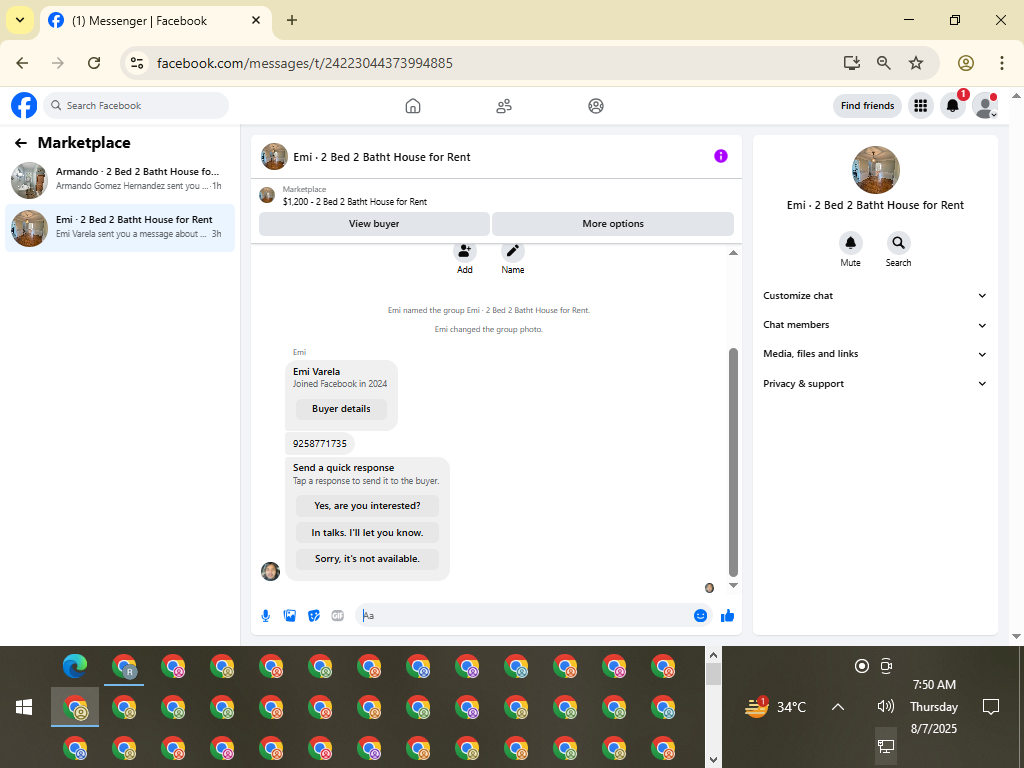1024x768 pixels.
Task: Go back with browser back arrow
Action: (x=22, y=63)
